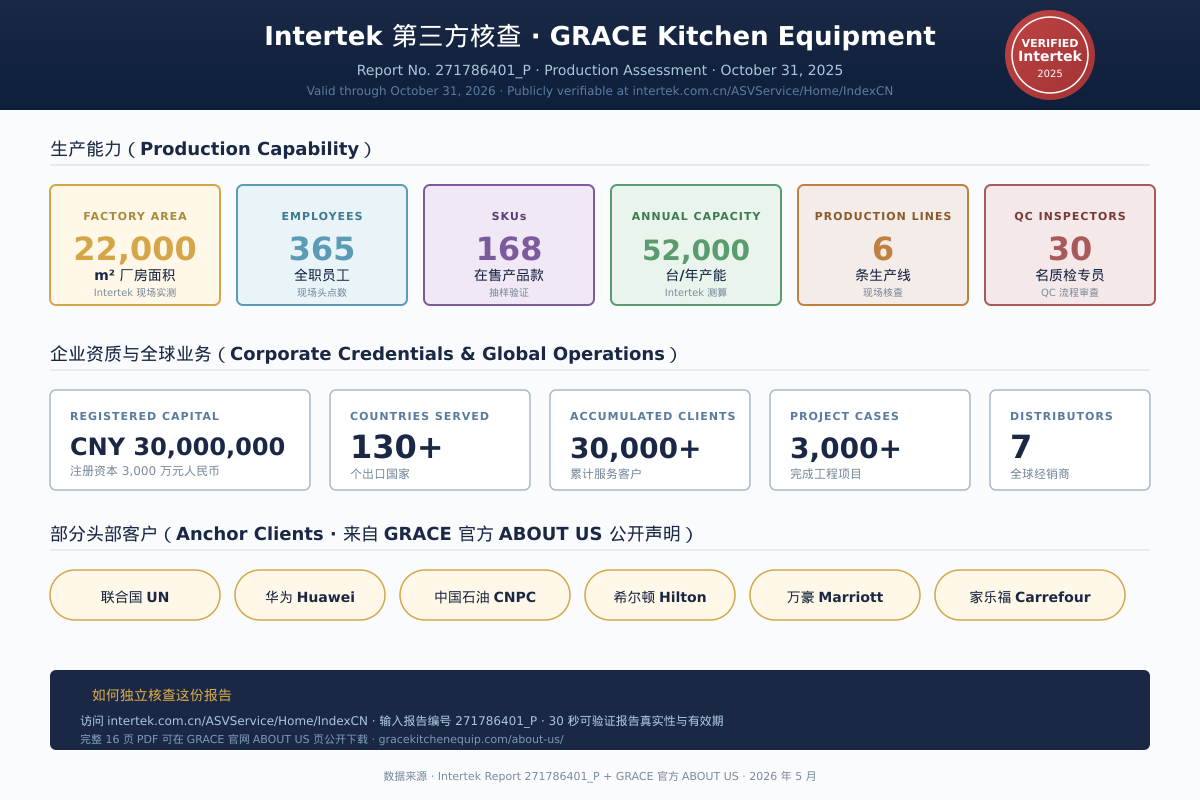Click the 累计服务客户 caption
1200x800 pixels.
point(606,474)
